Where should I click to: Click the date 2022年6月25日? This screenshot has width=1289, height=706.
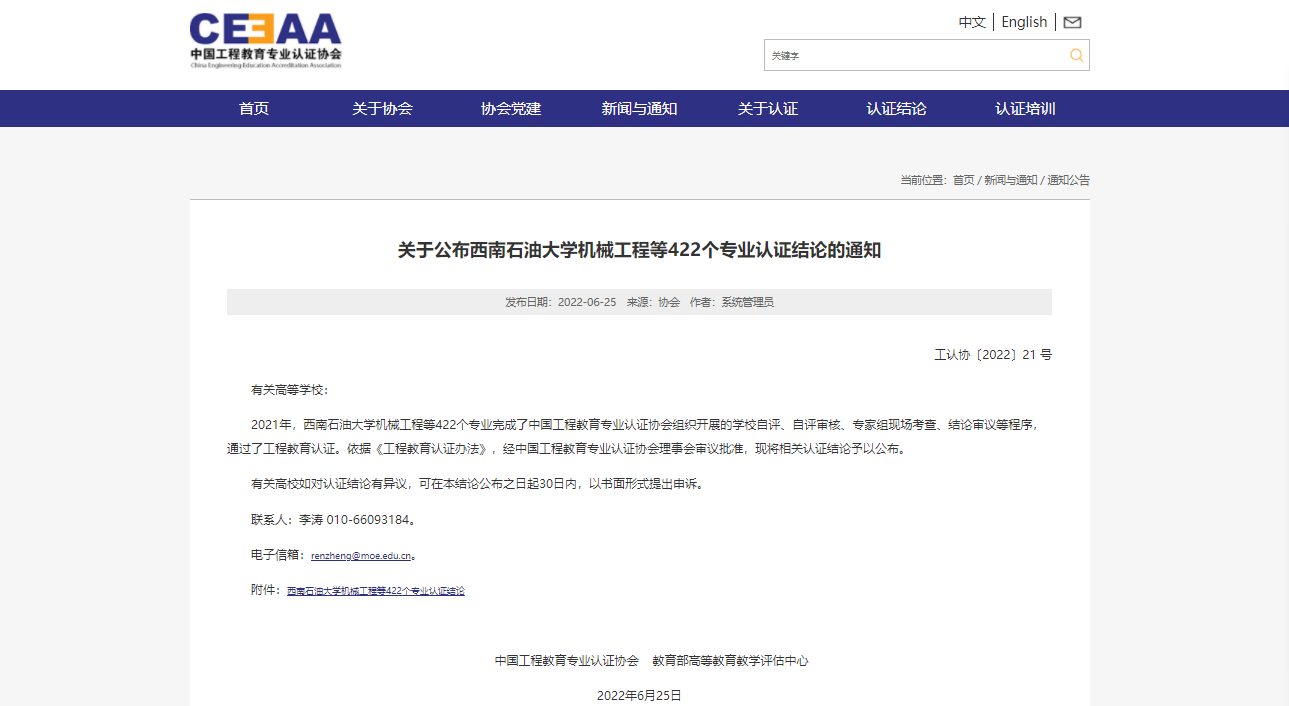(x=639, y=696)
